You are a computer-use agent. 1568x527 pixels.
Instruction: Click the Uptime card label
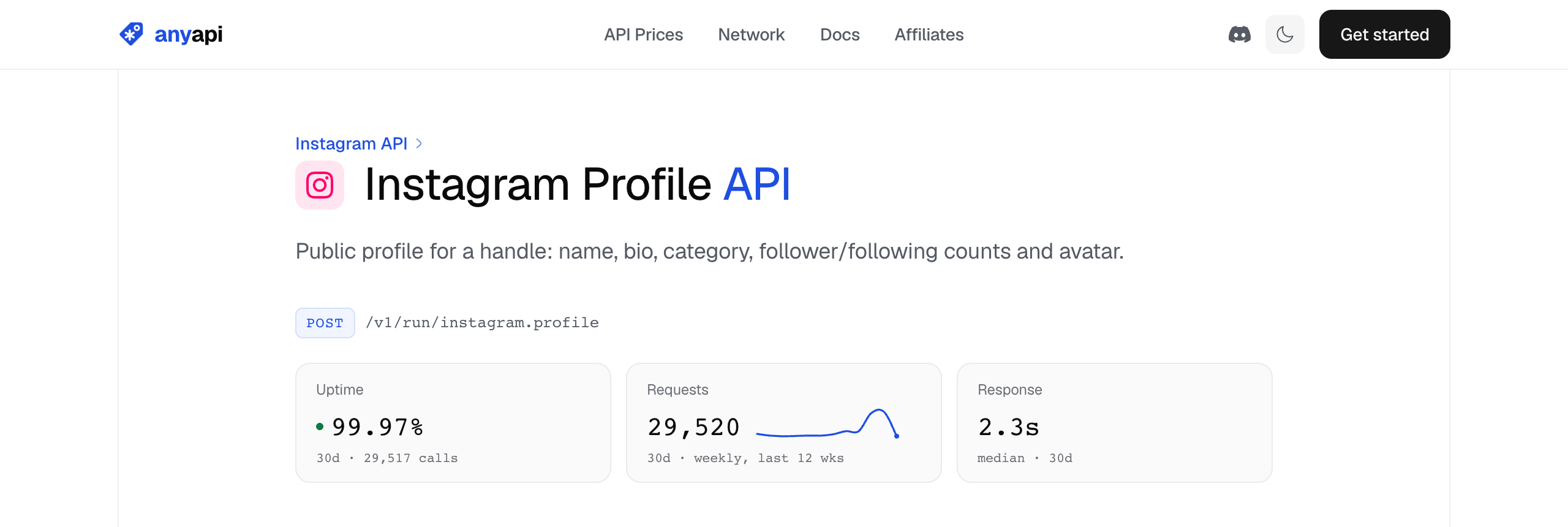339,390
